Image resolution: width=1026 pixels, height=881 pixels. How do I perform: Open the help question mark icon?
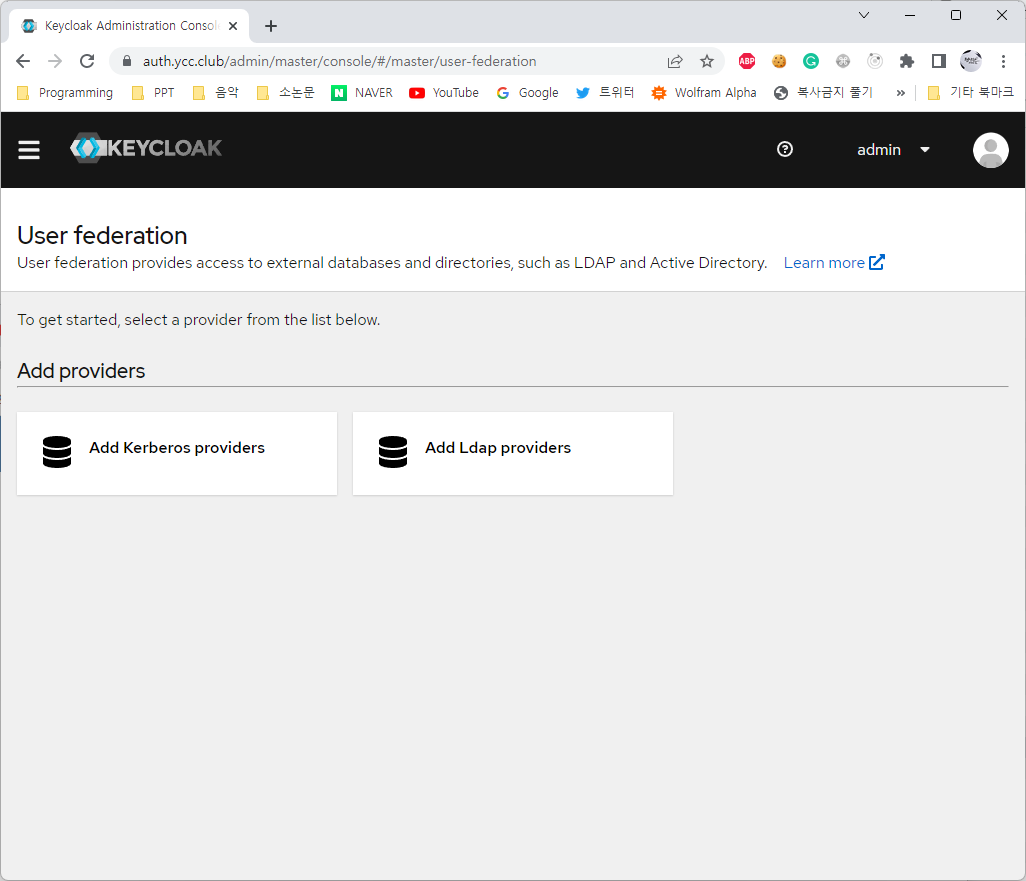(785, 149)
